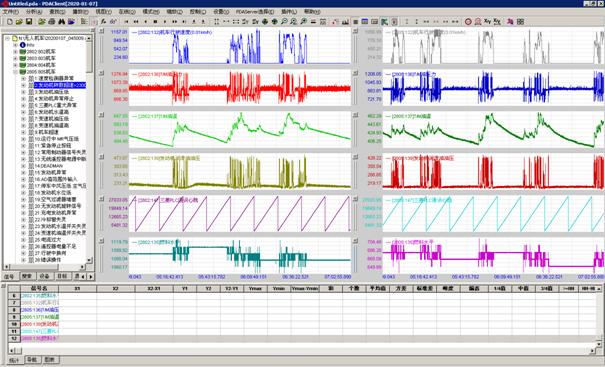Viewport: 605px width, 367px height.
Task: Click the horizontal scrollbar below signal tree
Action: tap(44, 267)
